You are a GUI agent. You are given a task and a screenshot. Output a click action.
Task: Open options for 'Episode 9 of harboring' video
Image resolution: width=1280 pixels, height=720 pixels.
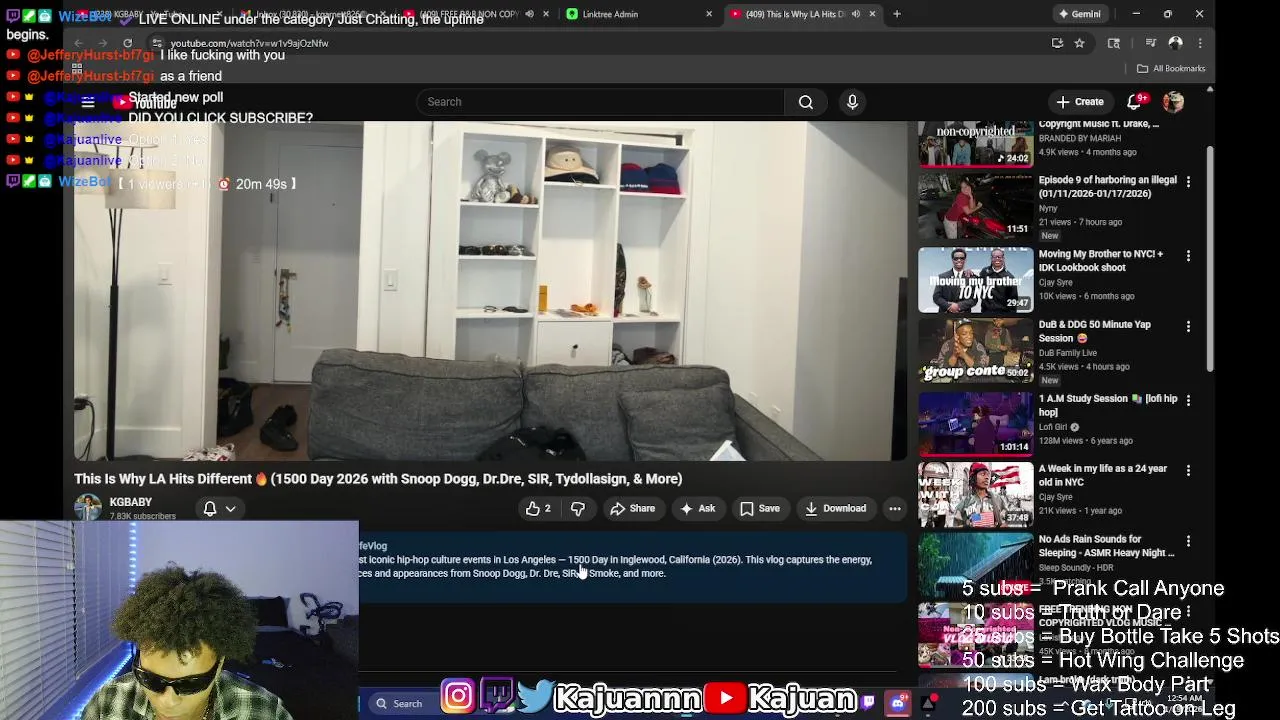pos(1188,181)
